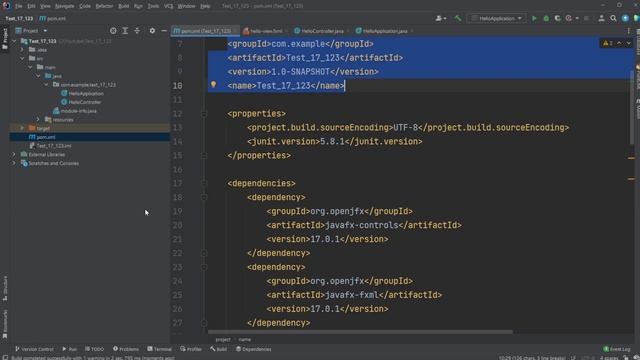This screenshot has height=360, width=640.
Task: Click the stop process square icon
Action: click(587, 18)
